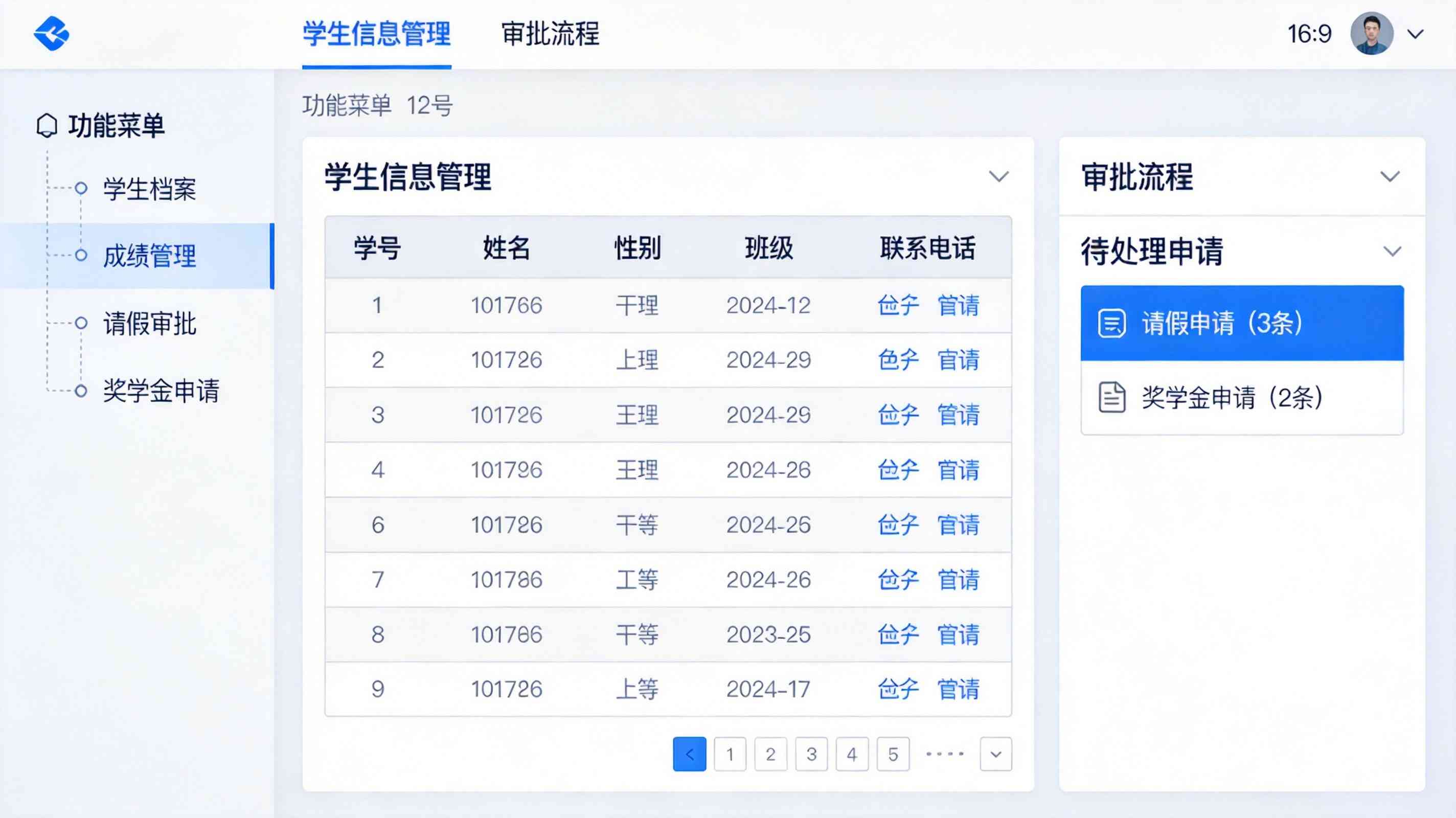1456x818 pixels.
Task: Select 成绩管理 in the sidebar menu
Action: (x=149, y=257)
